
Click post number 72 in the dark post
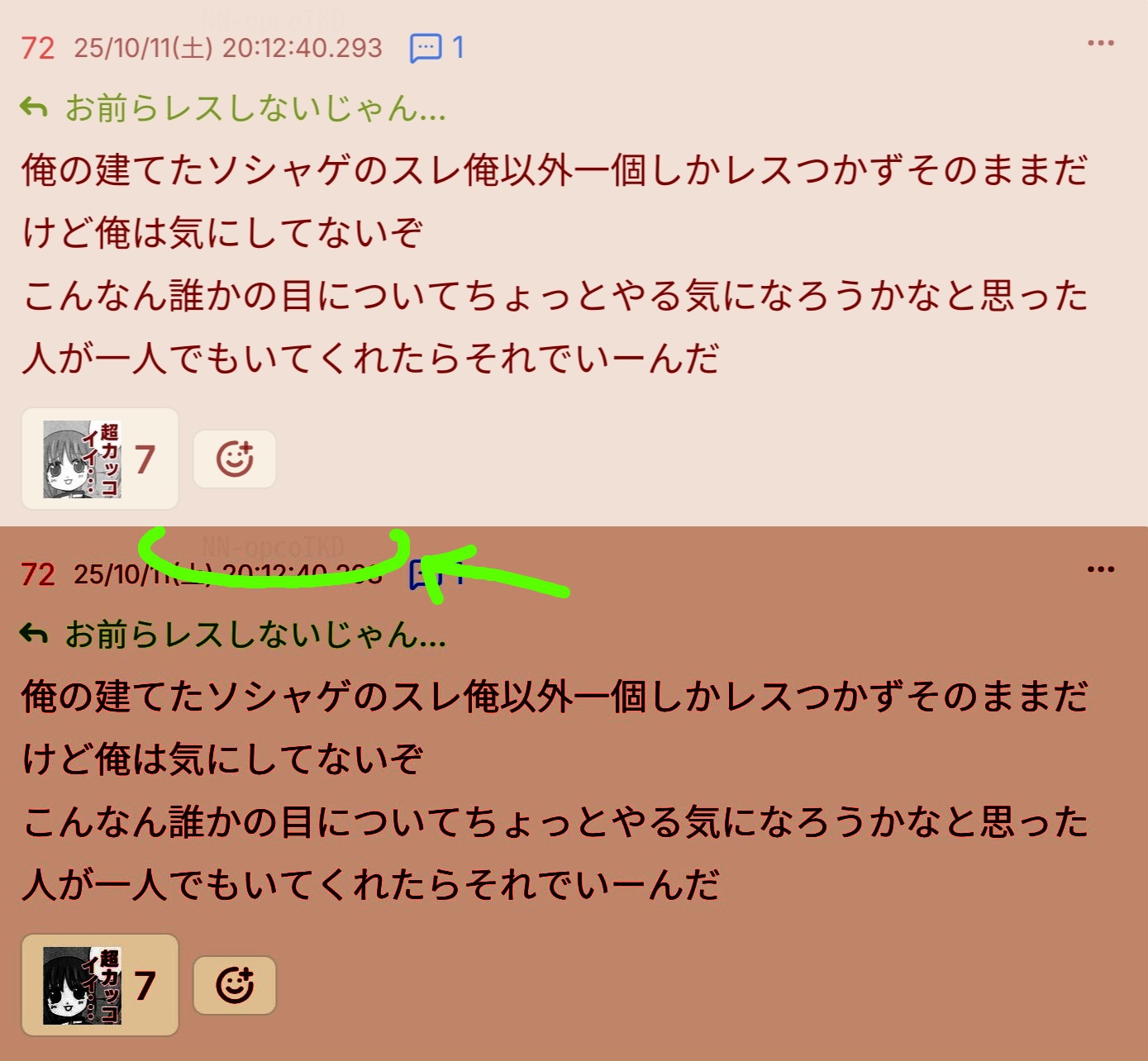coord(38,574)
